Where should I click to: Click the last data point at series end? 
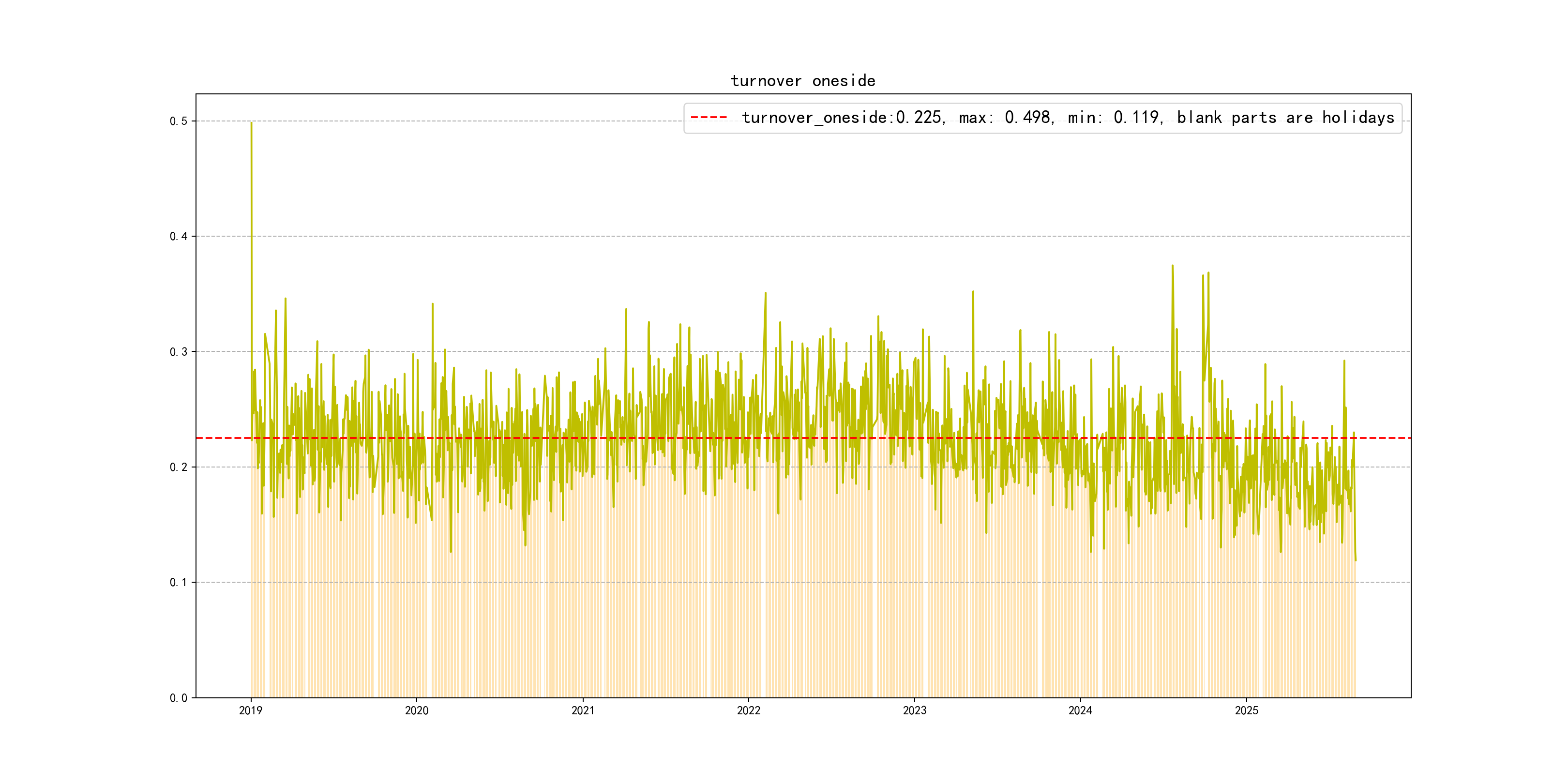pos(1356,560)
